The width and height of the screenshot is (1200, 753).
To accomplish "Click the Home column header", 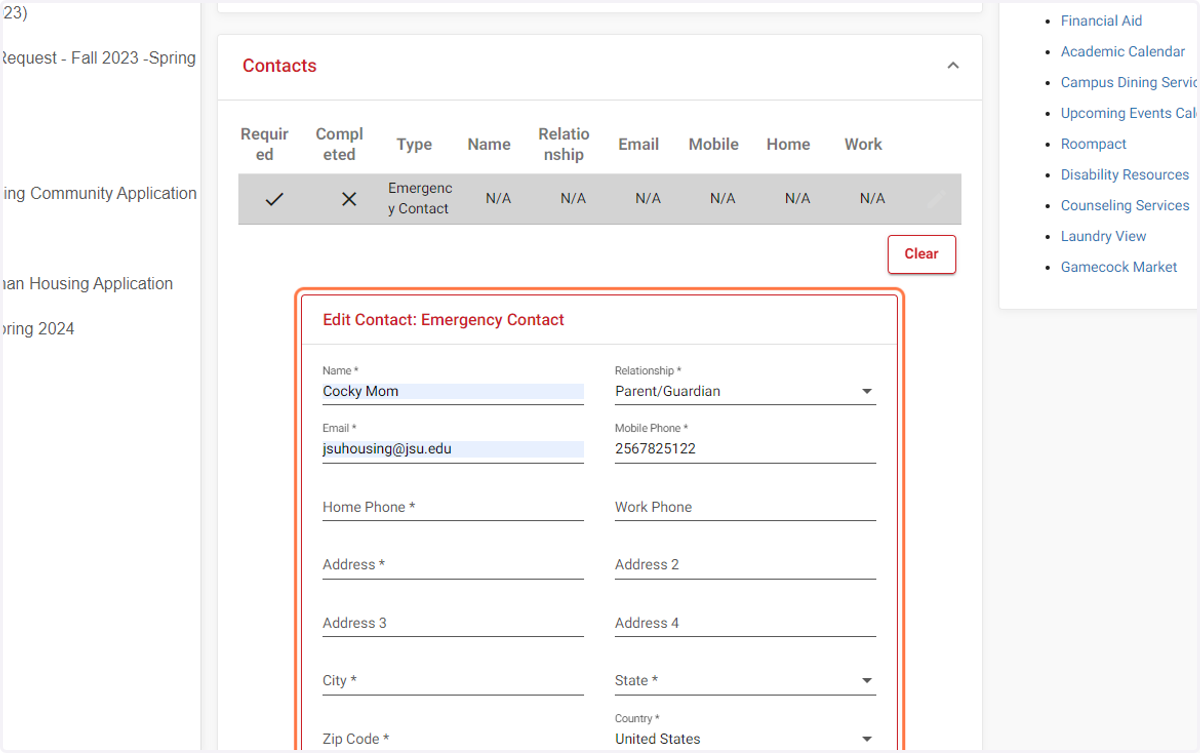I will [x=788, y=145].
